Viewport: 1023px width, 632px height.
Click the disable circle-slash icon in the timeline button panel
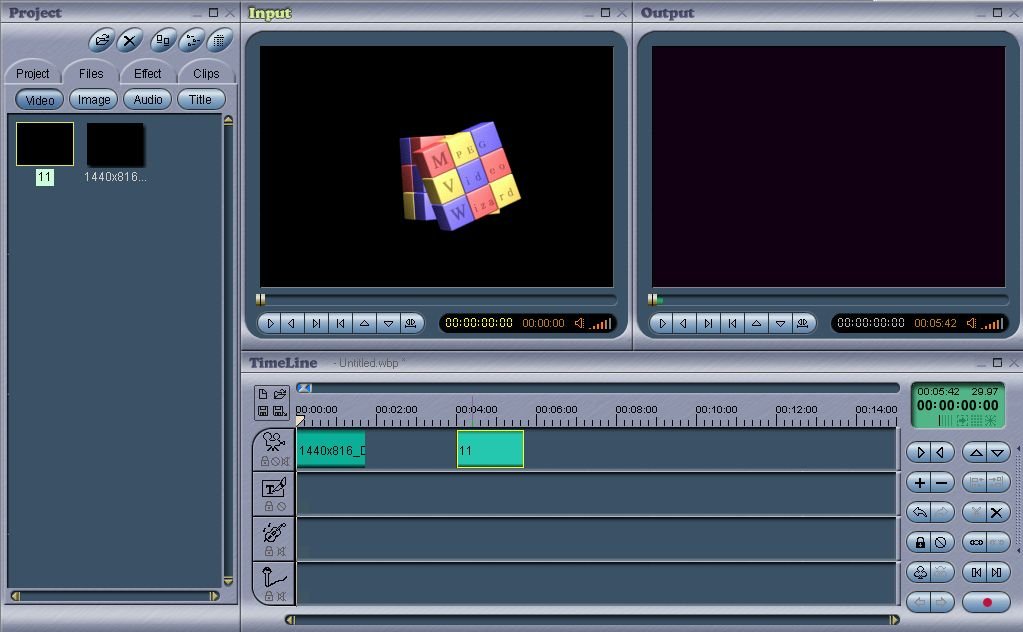(x=941, y=543)
